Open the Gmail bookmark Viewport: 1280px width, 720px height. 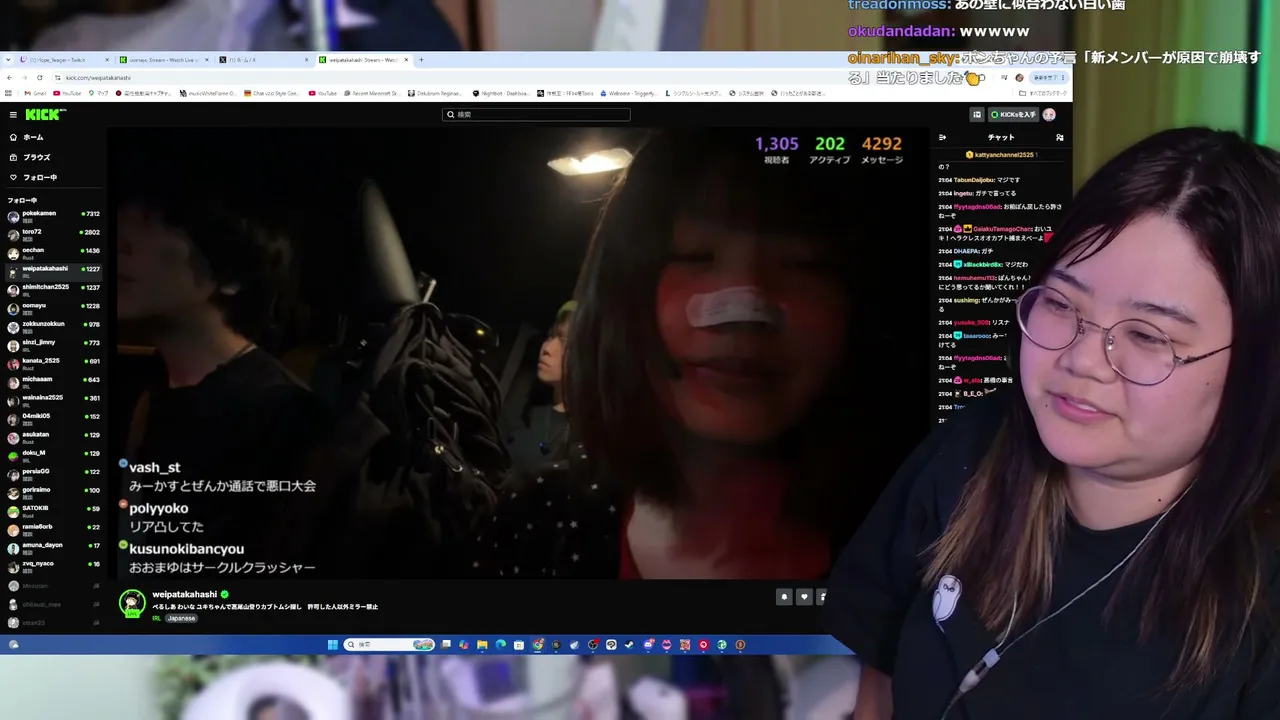[x=36, y=93]
